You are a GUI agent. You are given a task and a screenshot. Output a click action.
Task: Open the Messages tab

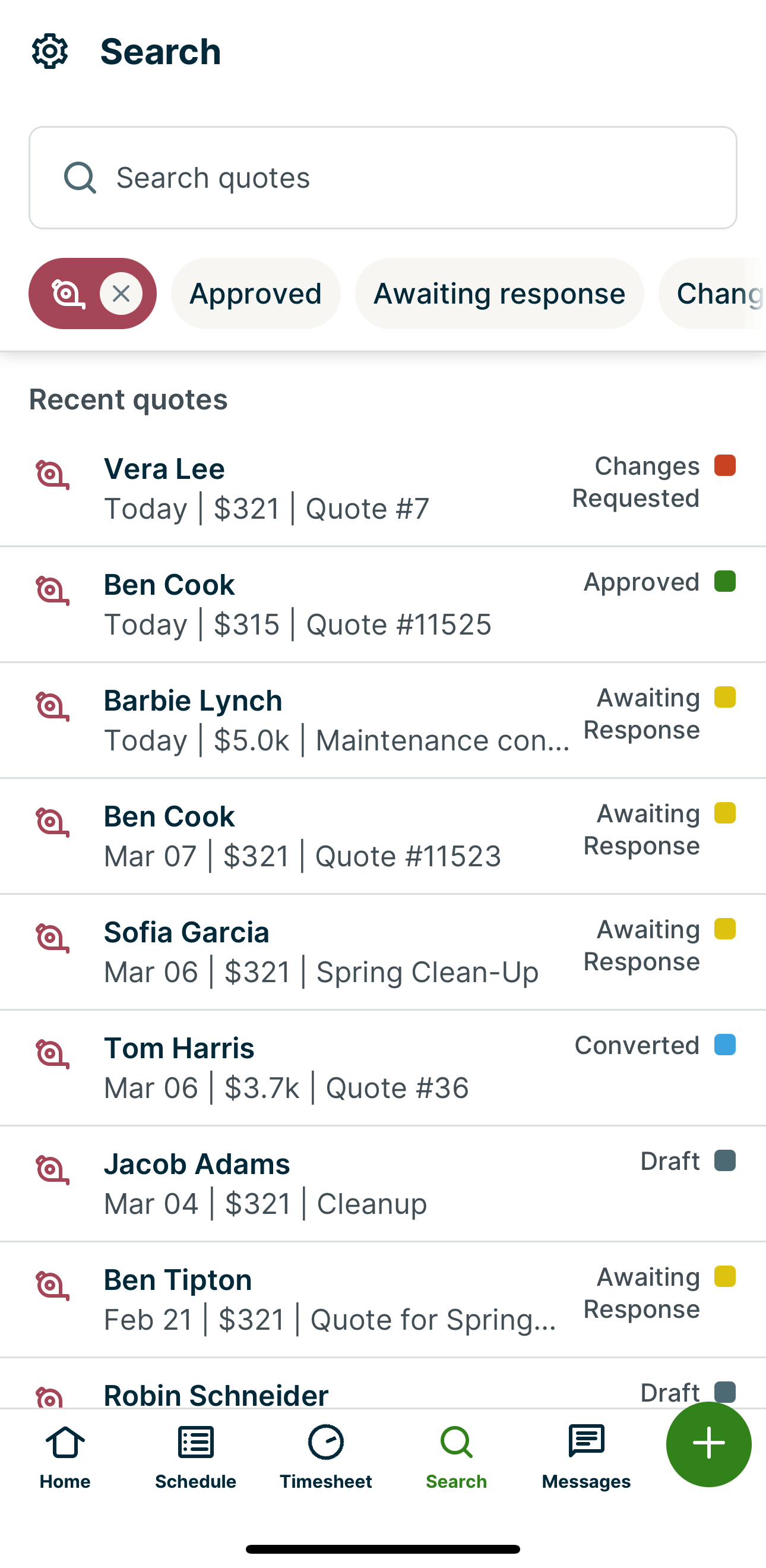pyautogui.click(x=586, y=1456)
